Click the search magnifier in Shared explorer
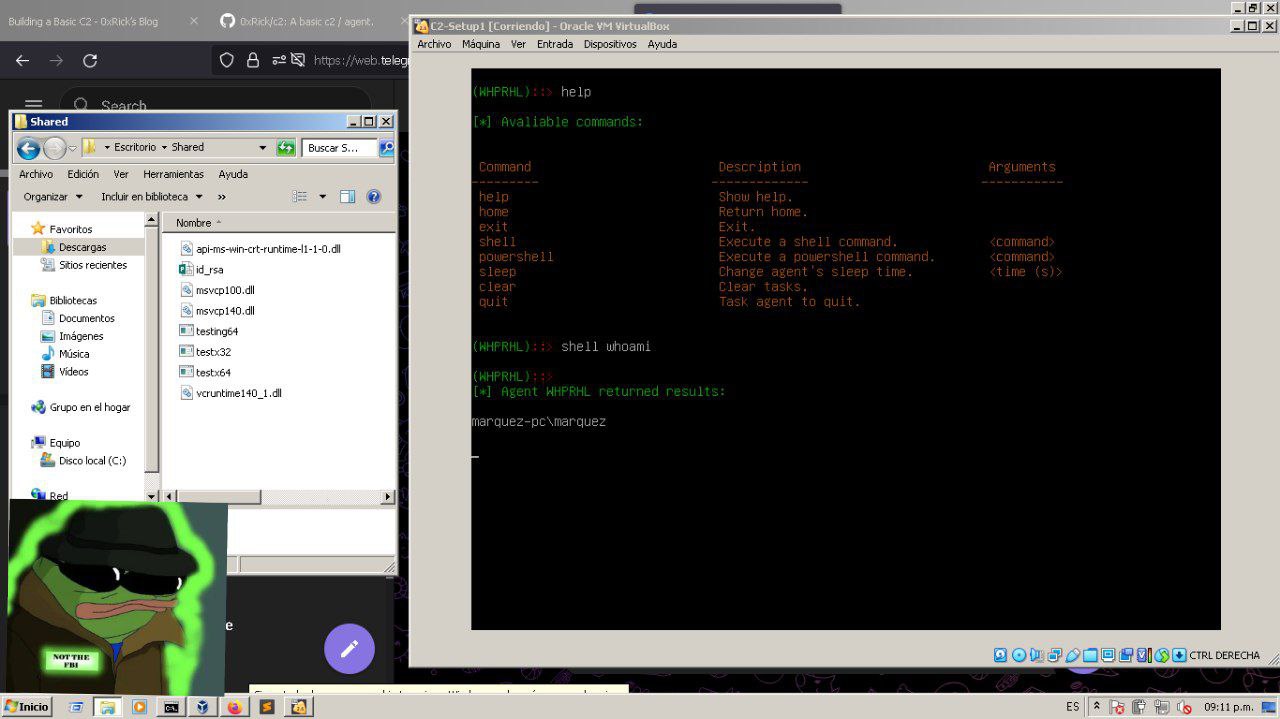 point(387,148)
